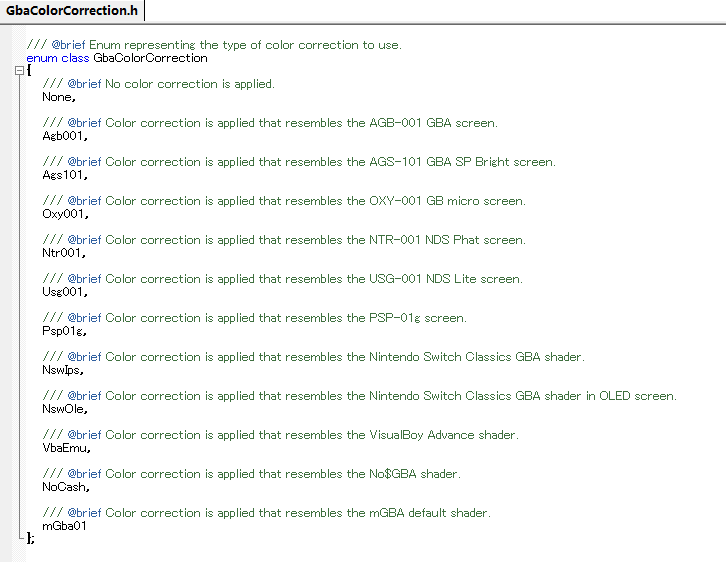The height and width of the screenshot is (562, 726).
Task: Click the 'Agb001,' enumerator
Action: coord(65,136)
